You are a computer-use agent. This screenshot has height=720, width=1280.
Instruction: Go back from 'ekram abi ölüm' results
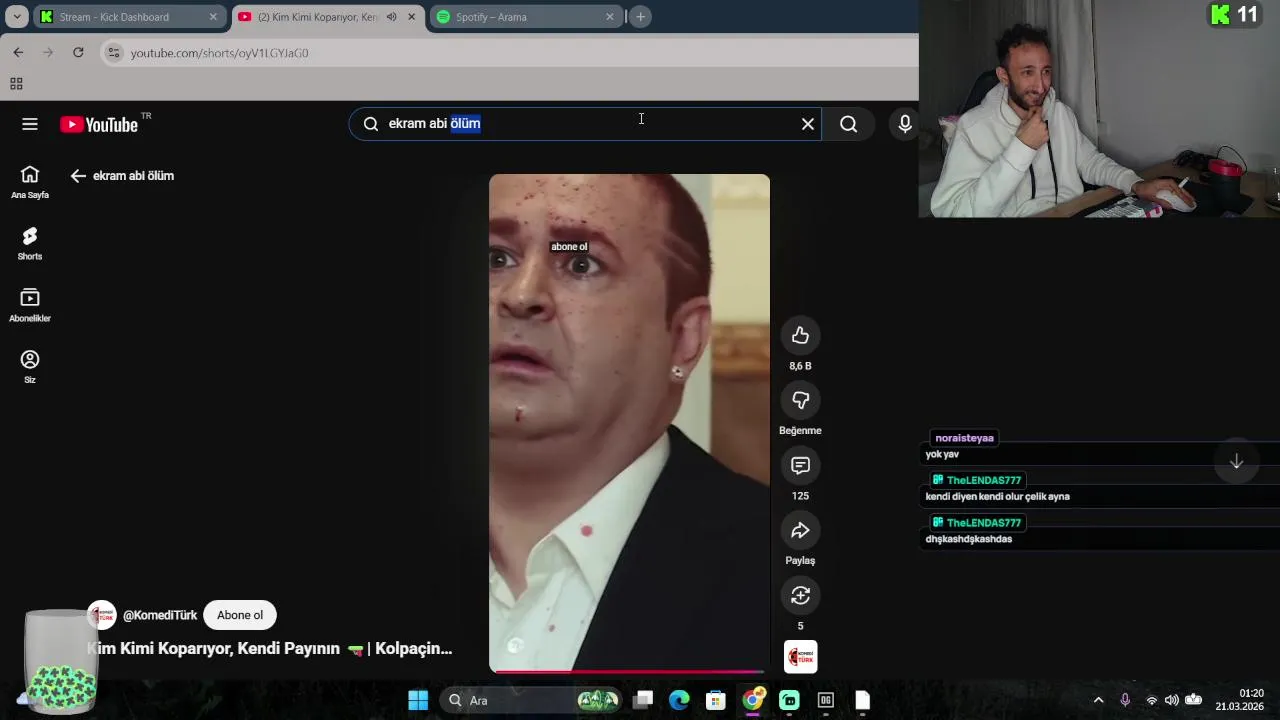78,176
